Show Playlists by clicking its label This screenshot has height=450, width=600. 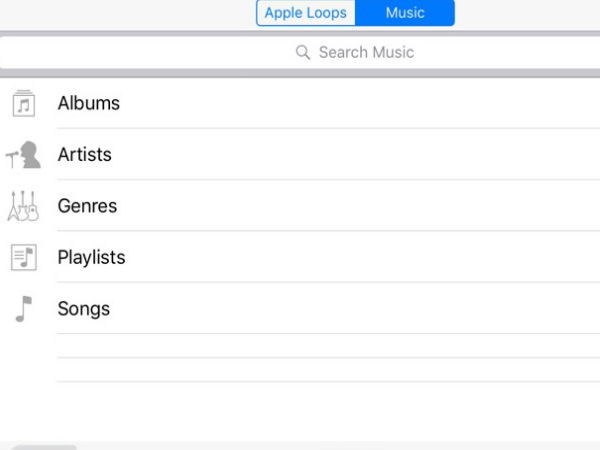click(91, 257)
